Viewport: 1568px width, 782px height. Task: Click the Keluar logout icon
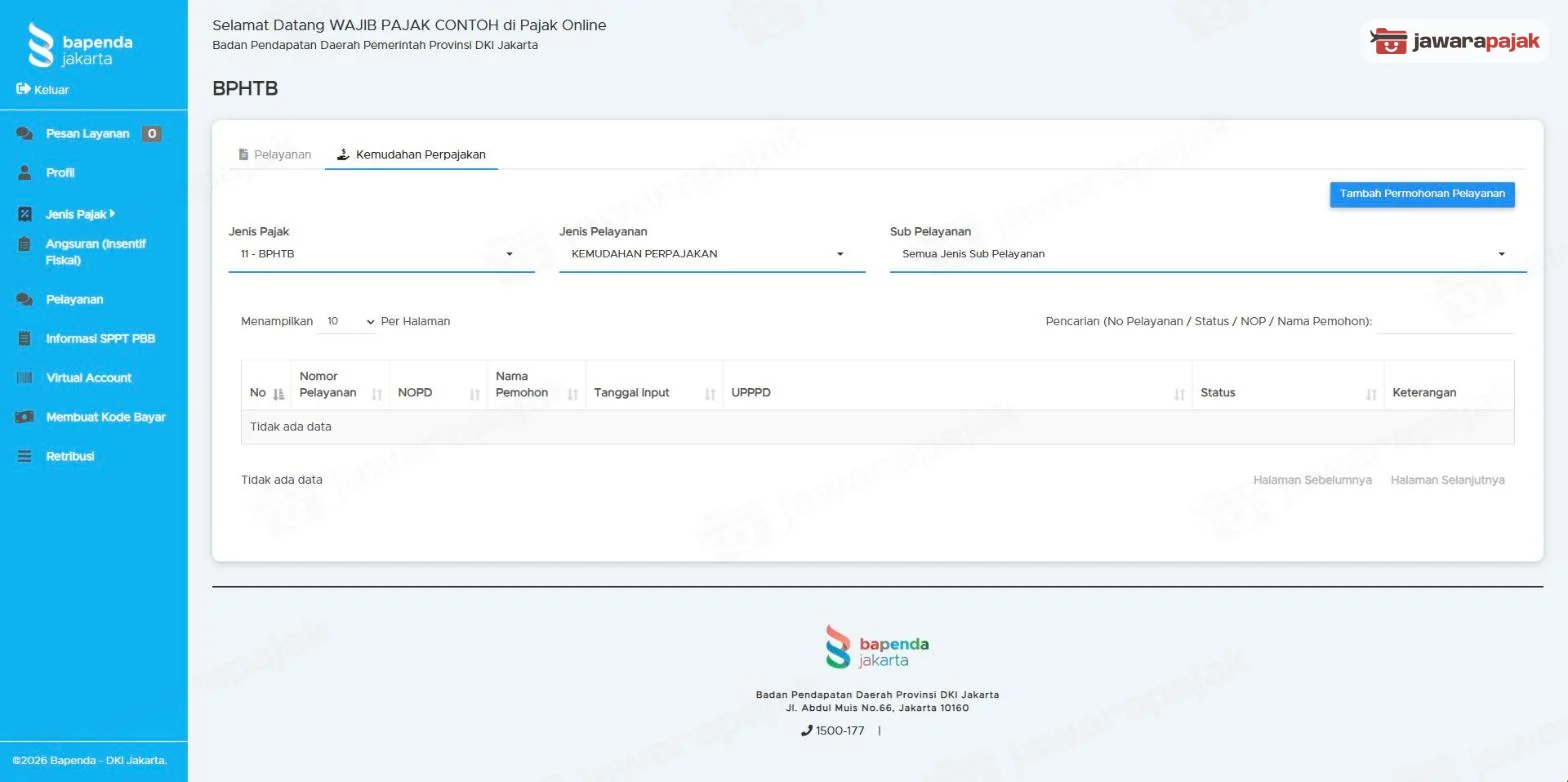23,89
